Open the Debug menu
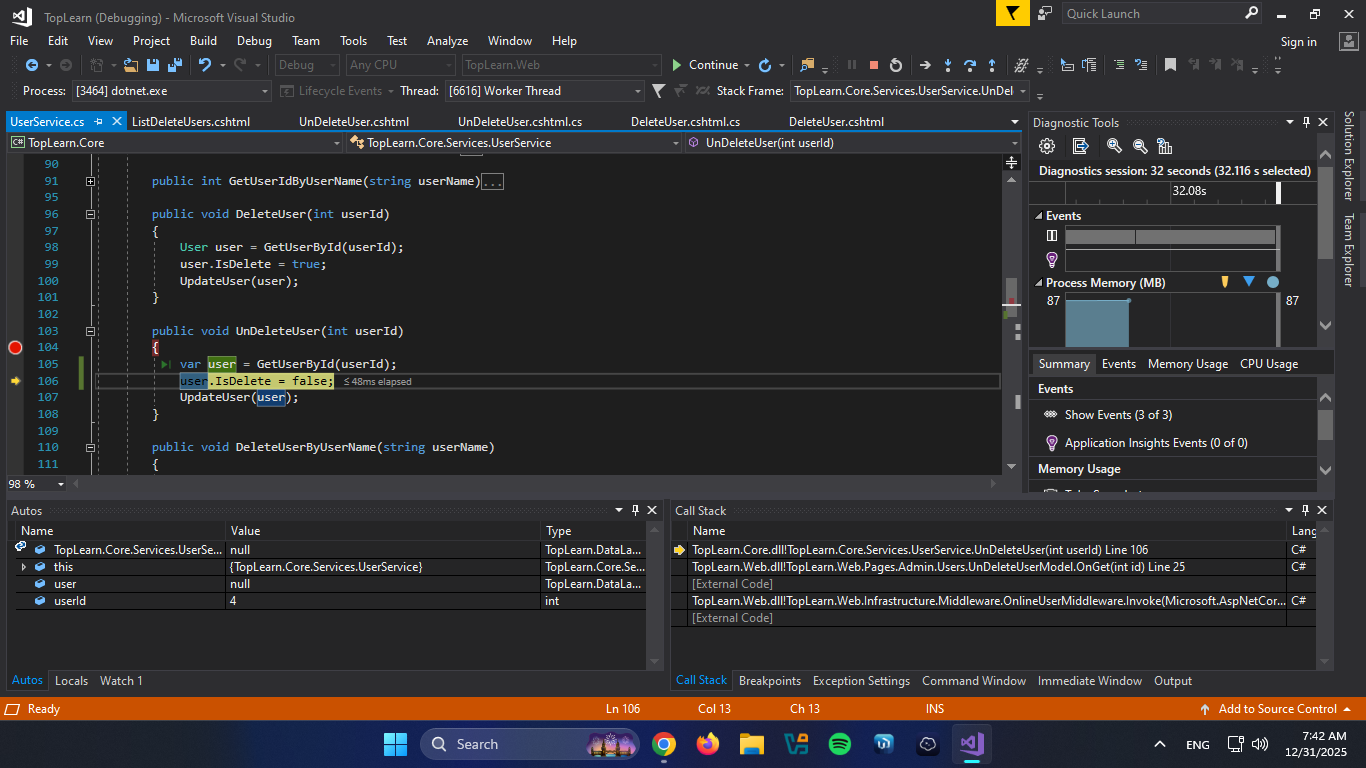This screenshot has height=768, width=1366. tap(254, 41)
